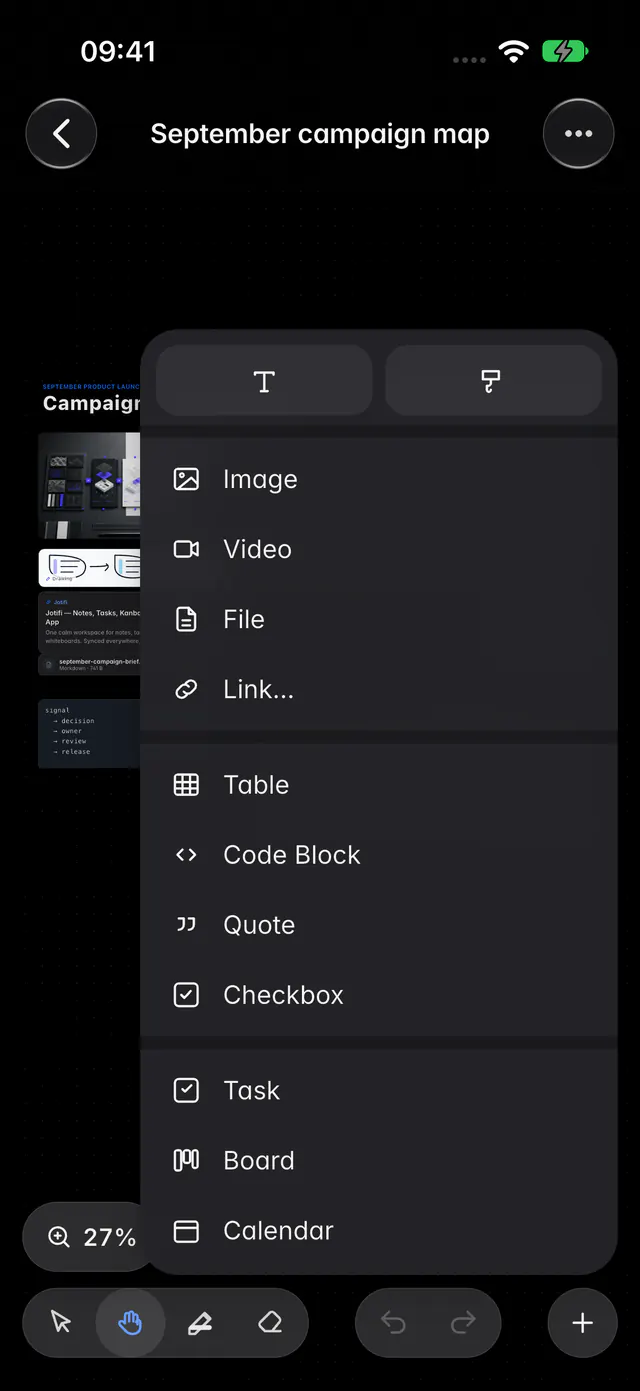The height and width of the screenshot is (1391, 640).
Task: Insert an Image from the menu
Action: (378, 479)
